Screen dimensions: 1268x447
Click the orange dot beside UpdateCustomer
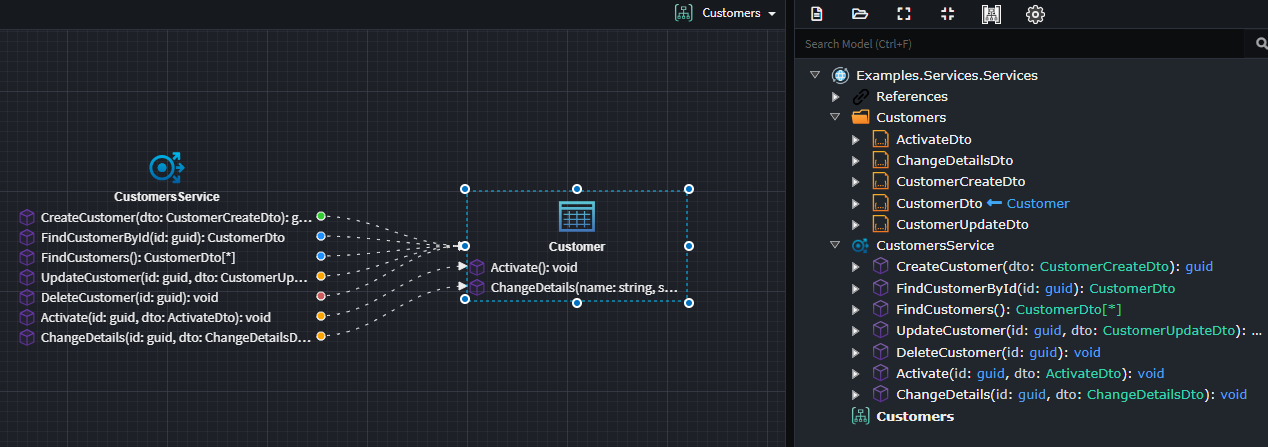pos(321,276)
